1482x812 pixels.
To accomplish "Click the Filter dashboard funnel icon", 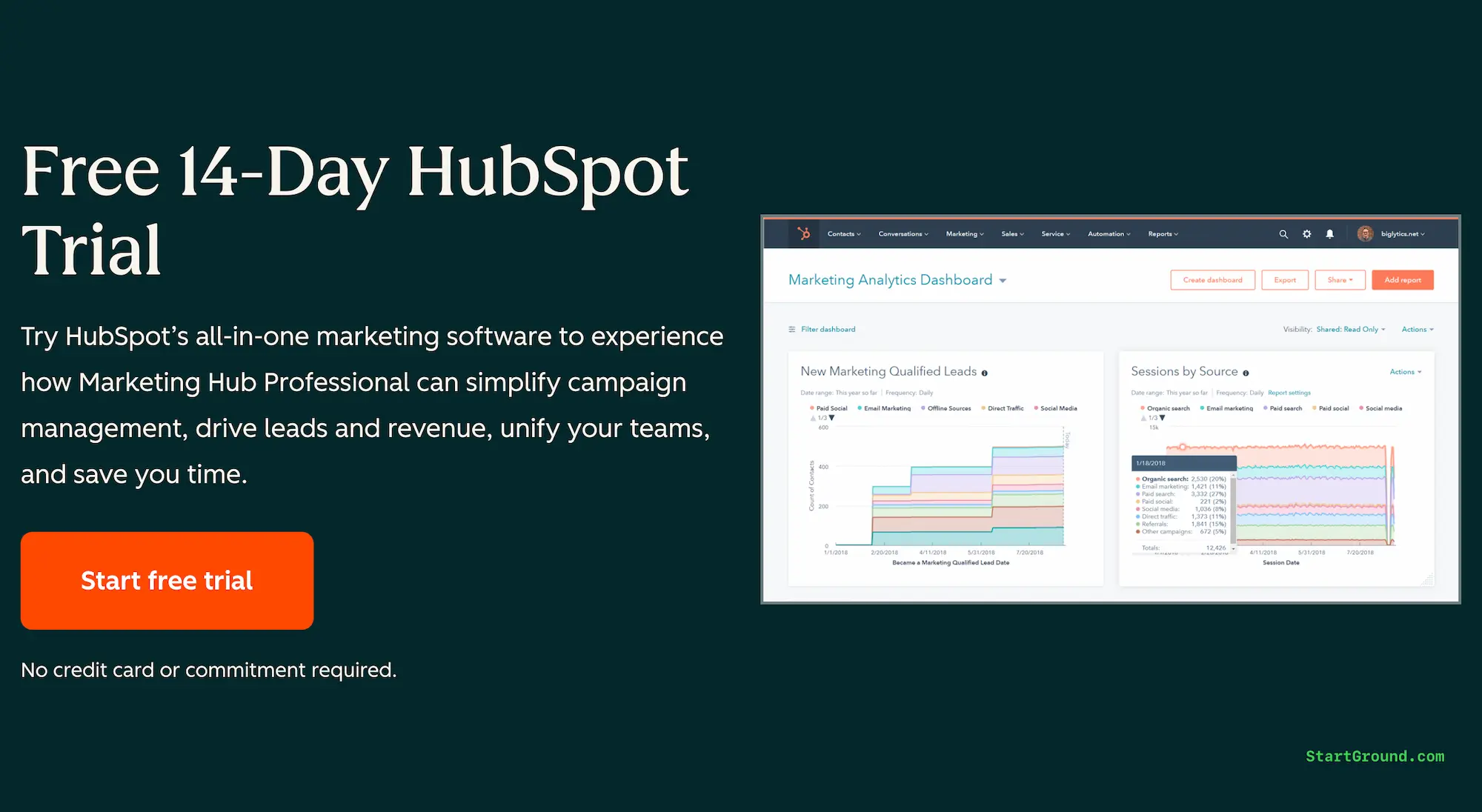I will (792, 329).
